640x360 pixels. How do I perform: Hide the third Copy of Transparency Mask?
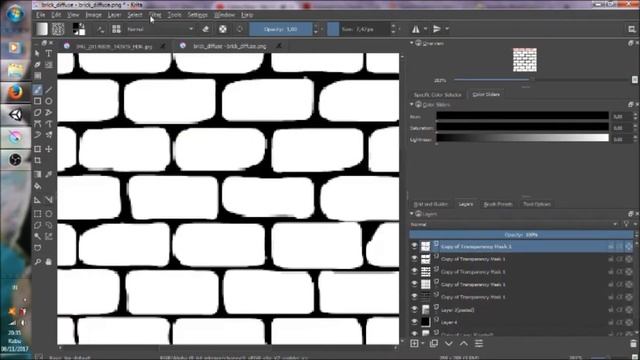click(414, 271)
